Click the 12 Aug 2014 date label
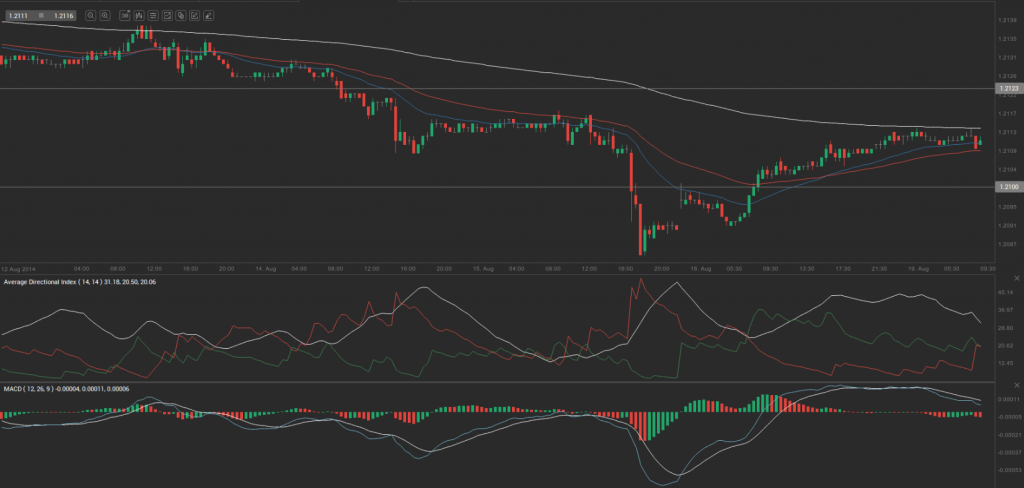 pos(18,269)
